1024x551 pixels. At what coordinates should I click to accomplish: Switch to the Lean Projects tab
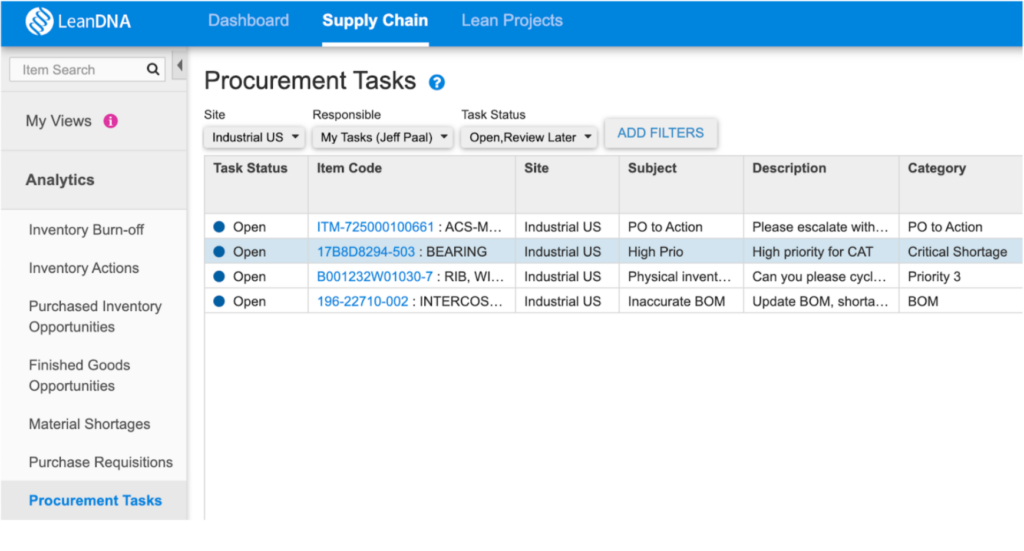(x=512, y=20)
